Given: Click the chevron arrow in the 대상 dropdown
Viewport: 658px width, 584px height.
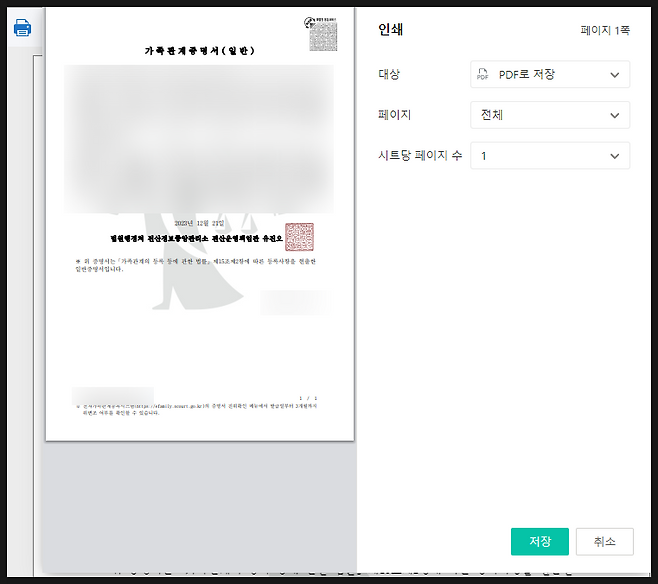Looking at the screenshot, I should pos(614,75).
